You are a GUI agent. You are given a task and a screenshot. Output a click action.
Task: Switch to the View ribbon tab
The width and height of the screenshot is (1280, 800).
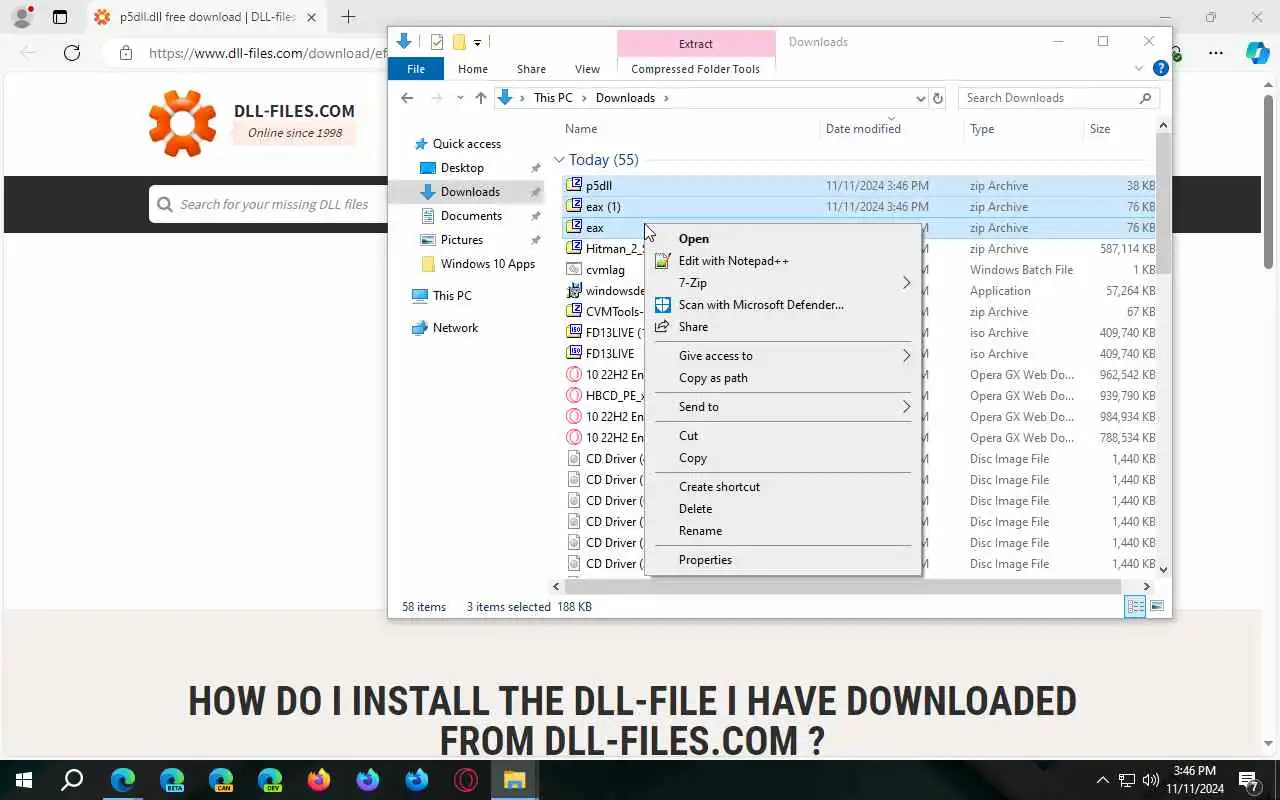(587, 69)
